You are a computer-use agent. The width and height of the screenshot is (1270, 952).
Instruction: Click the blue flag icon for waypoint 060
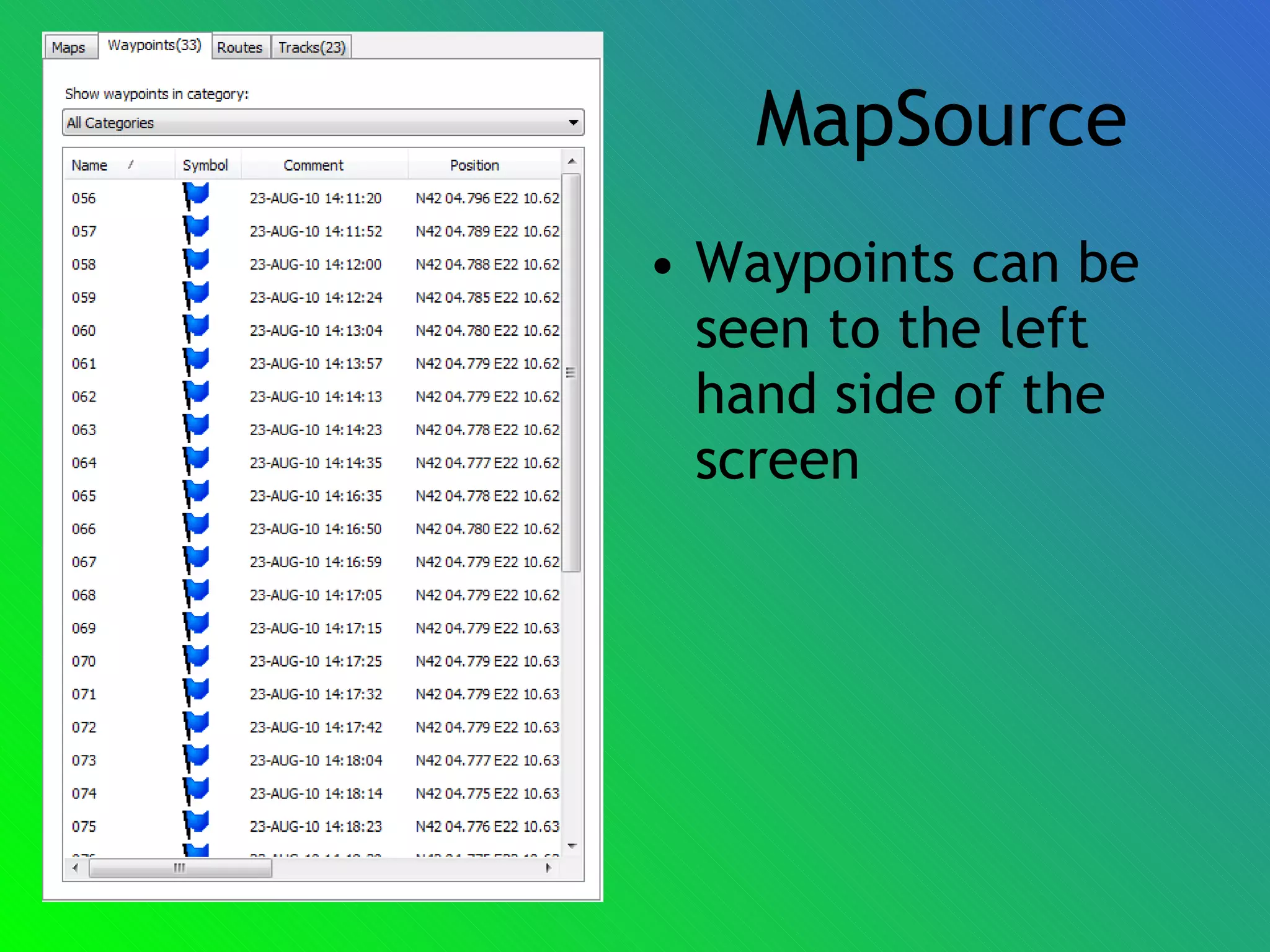[195, 328]
